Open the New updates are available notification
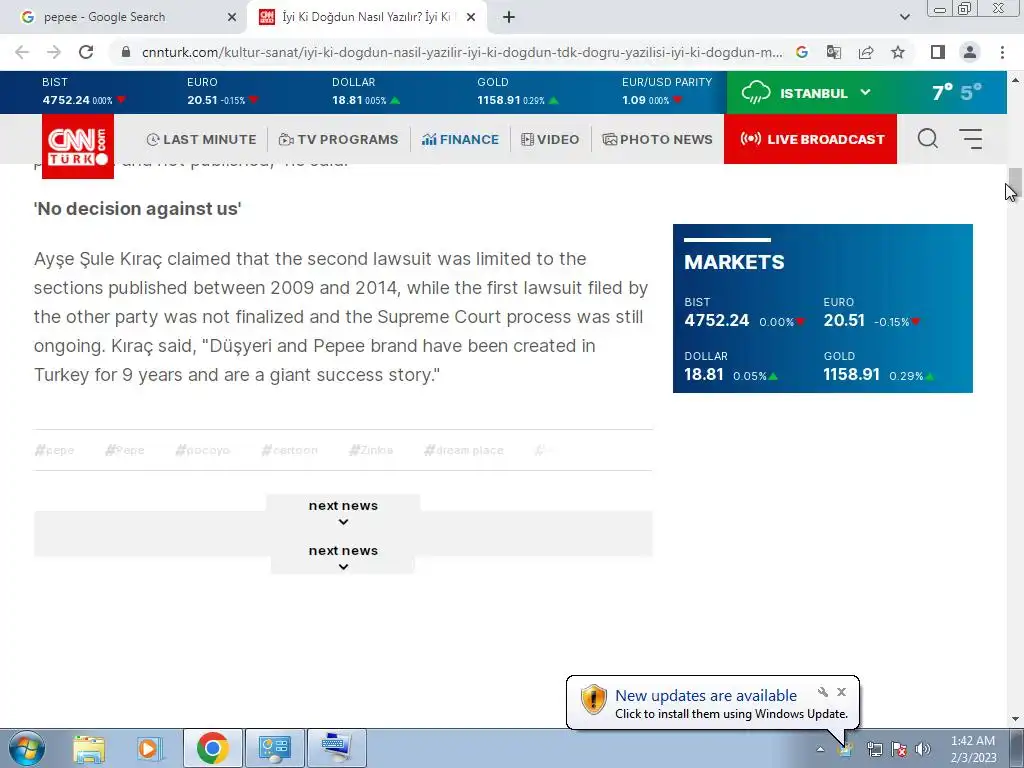 click(706, 696)
